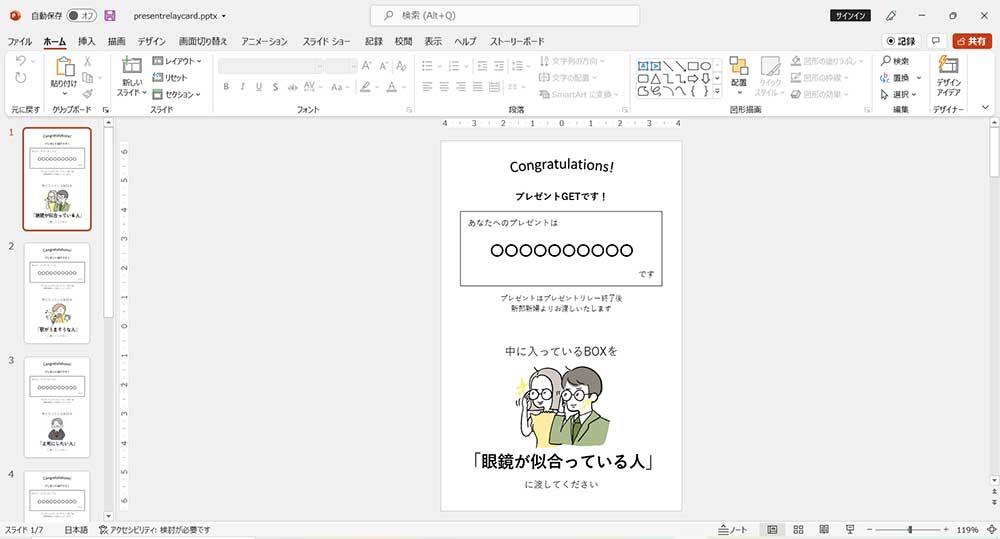Viewport: 1000px width, 539px height.
Task: Center-align the text
Action: (444, 87)
